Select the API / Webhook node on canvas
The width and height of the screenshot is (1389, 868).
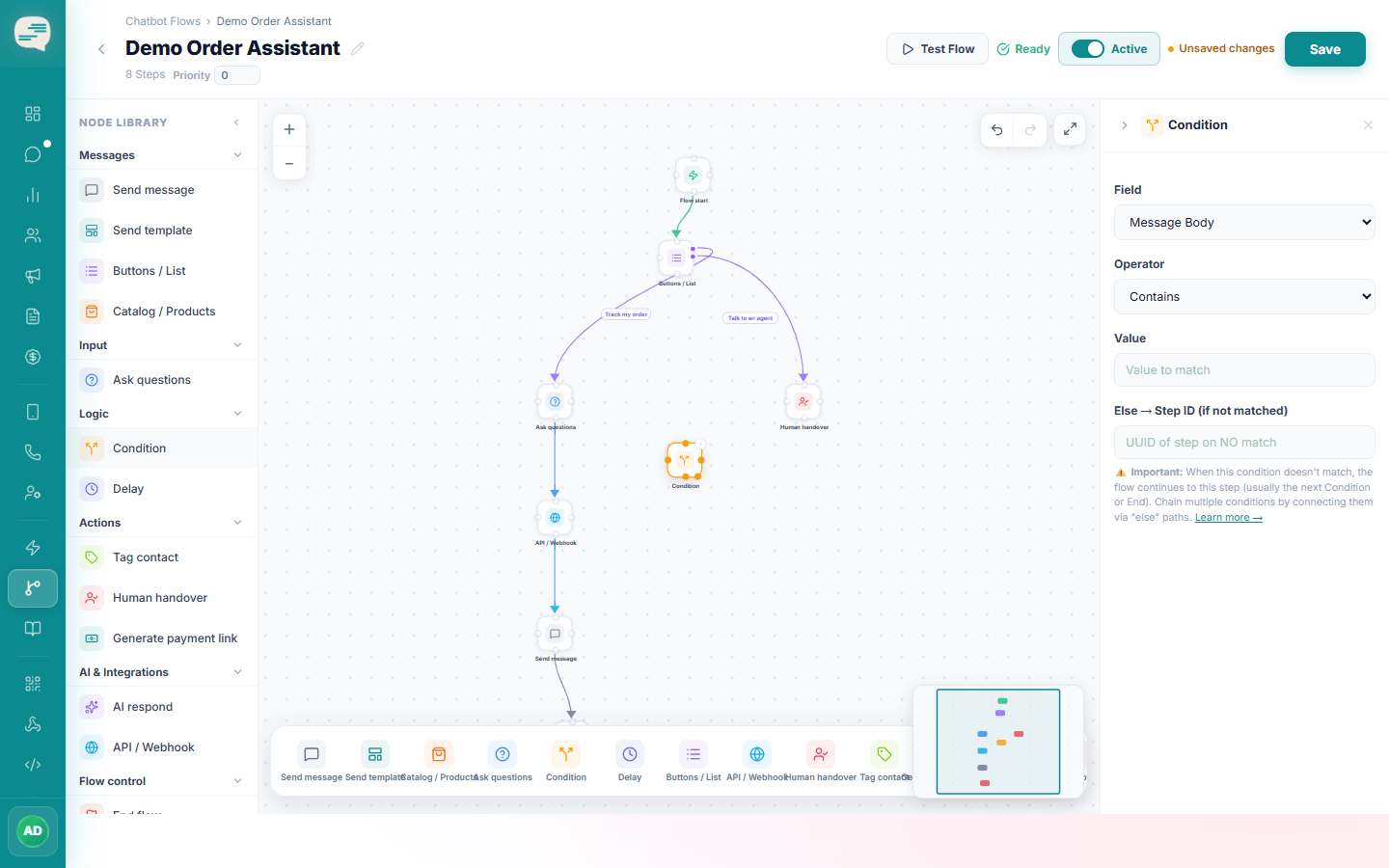pyautogui.click(x=555, y=518)
